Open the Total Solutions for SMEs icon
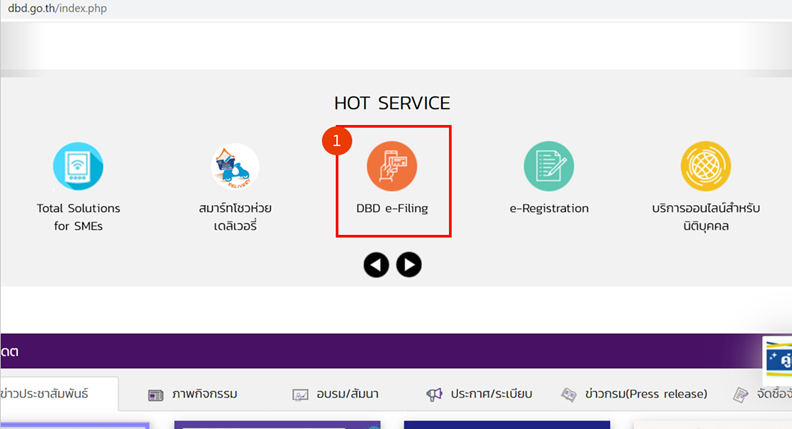Viewport: 792px width, 429px height. [x=78, y=166]
